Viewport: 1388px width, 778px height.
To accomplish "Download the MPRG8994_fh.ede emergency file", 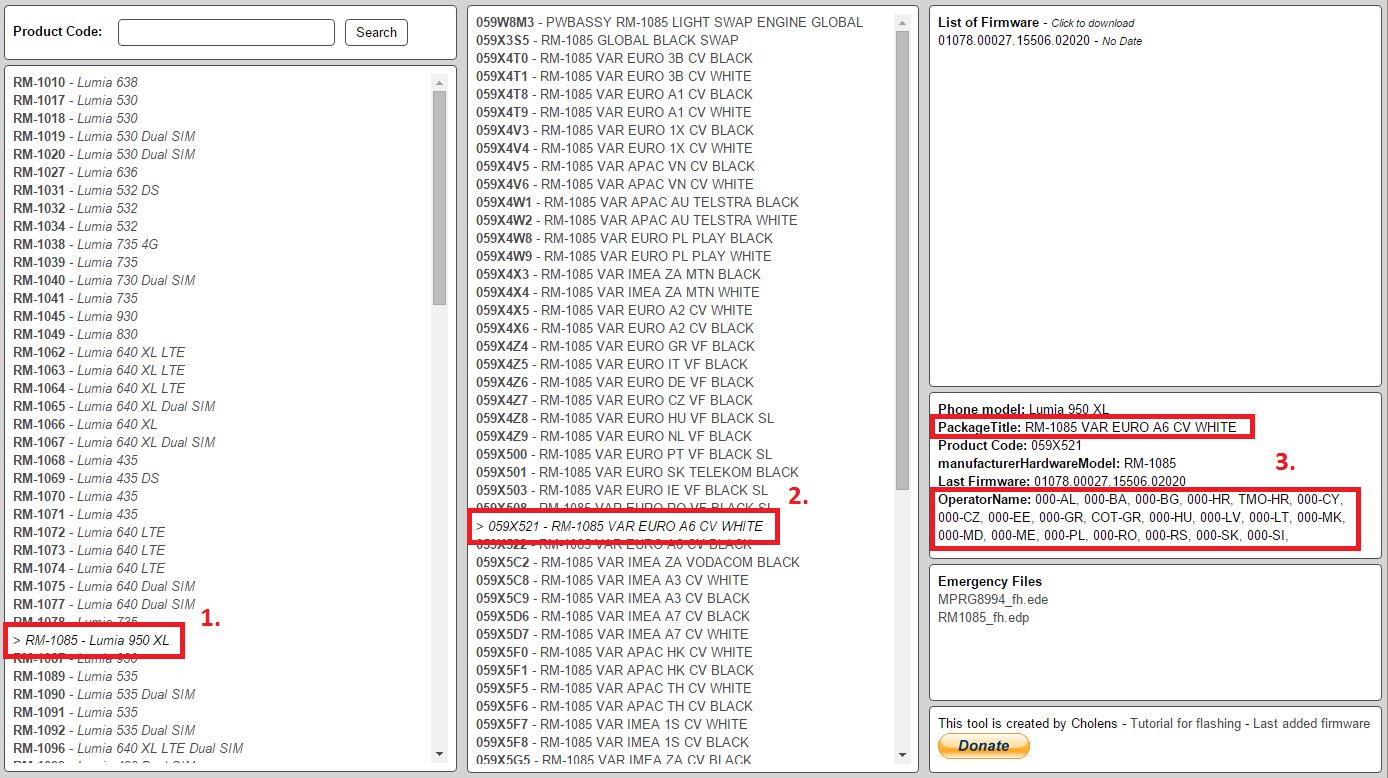I will (993, 599).
